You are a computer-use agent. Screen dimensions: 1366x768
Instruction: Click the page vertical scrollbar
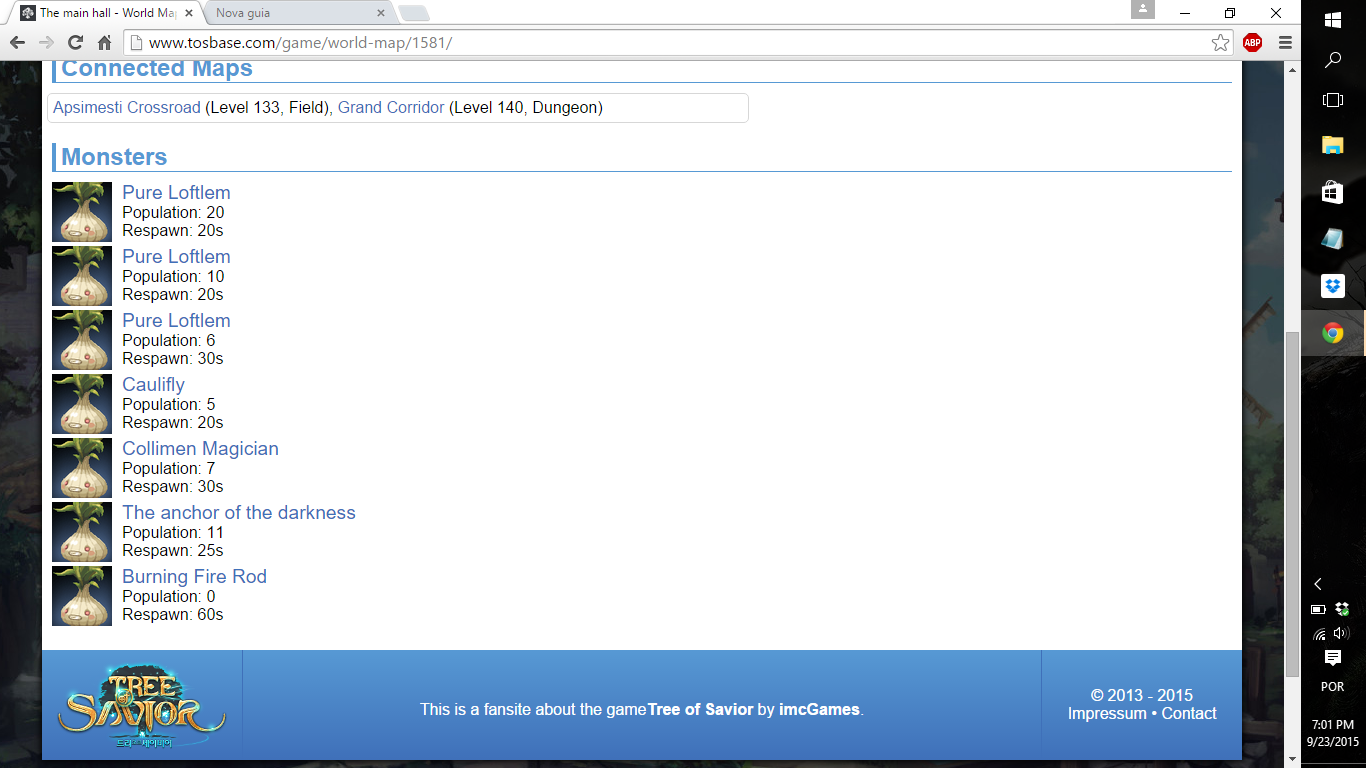[1291, 500]
